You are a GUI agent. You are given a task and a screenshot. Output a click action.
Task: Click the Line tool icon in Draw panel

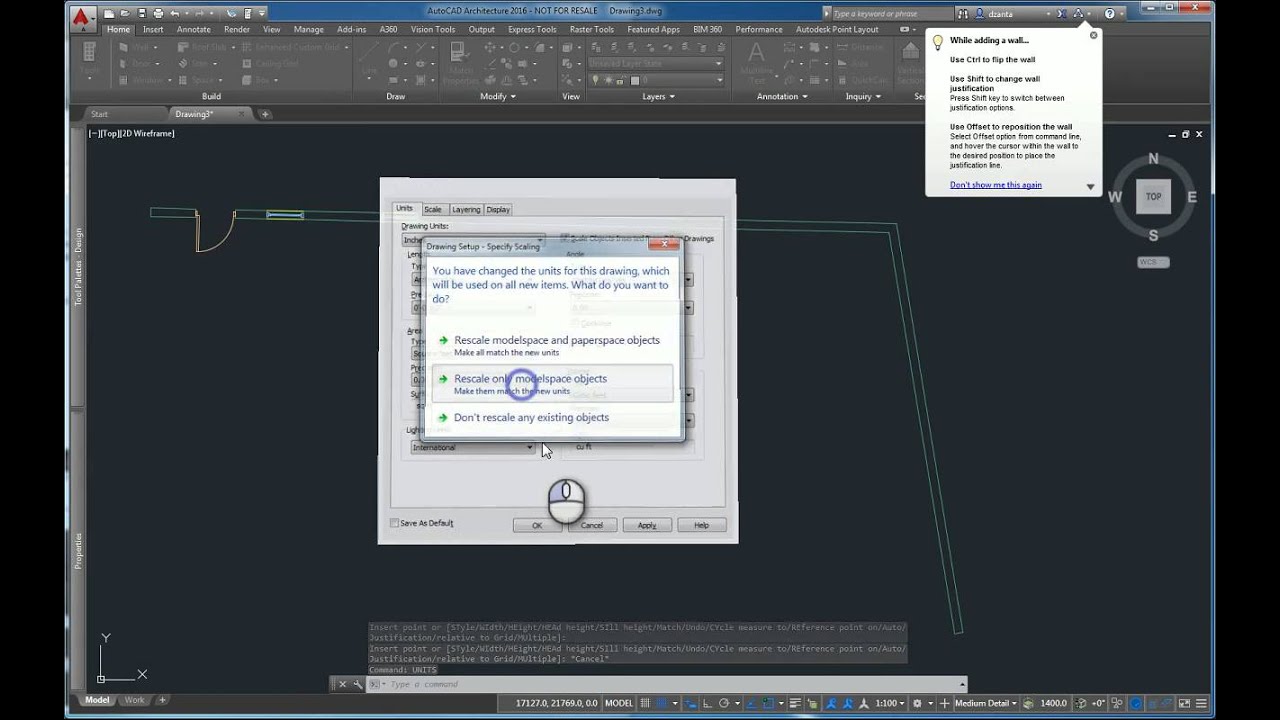click(x=371, y=51)
